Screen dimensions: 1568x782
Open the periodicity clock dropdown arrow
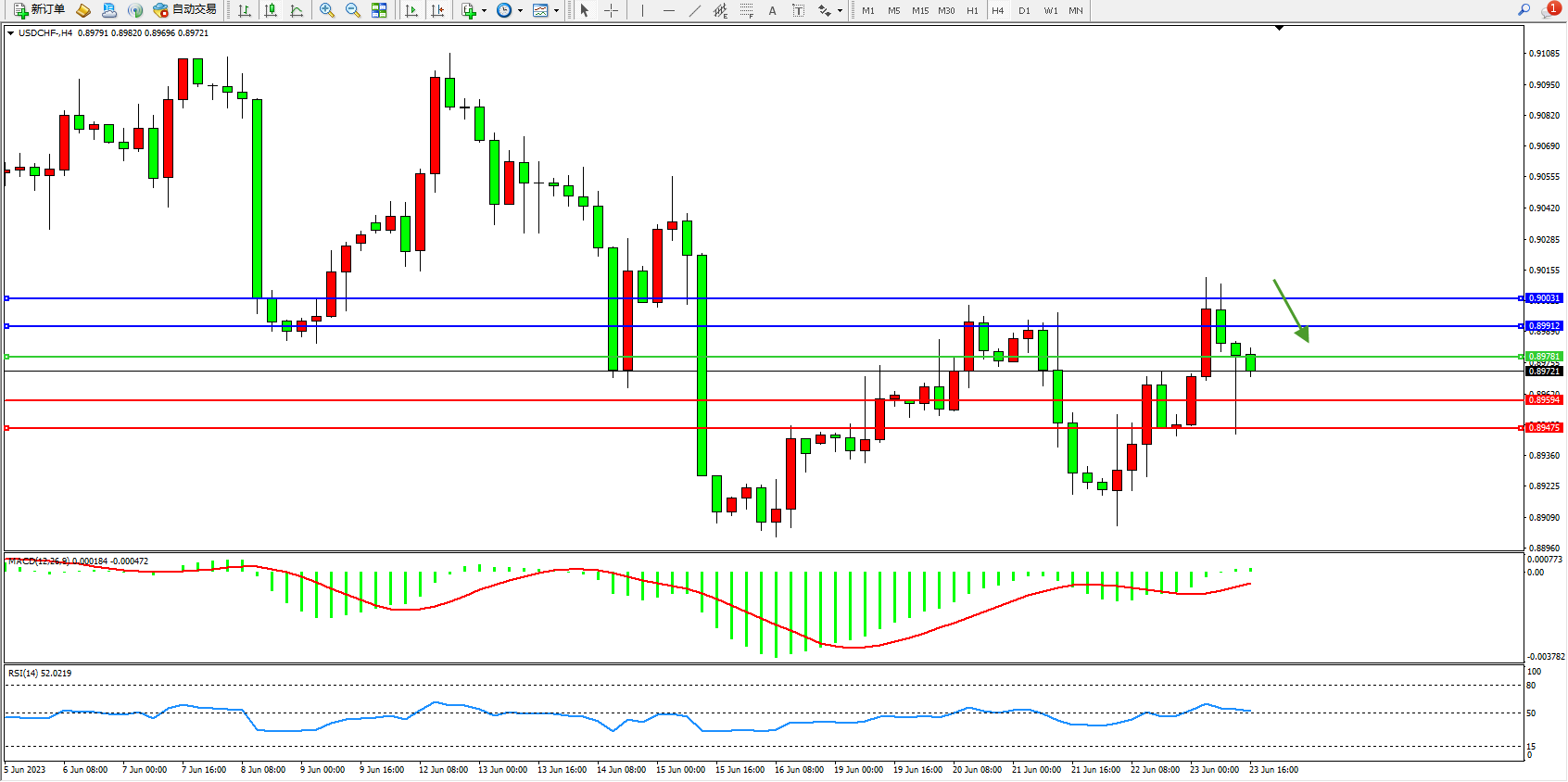click(520, 11)
